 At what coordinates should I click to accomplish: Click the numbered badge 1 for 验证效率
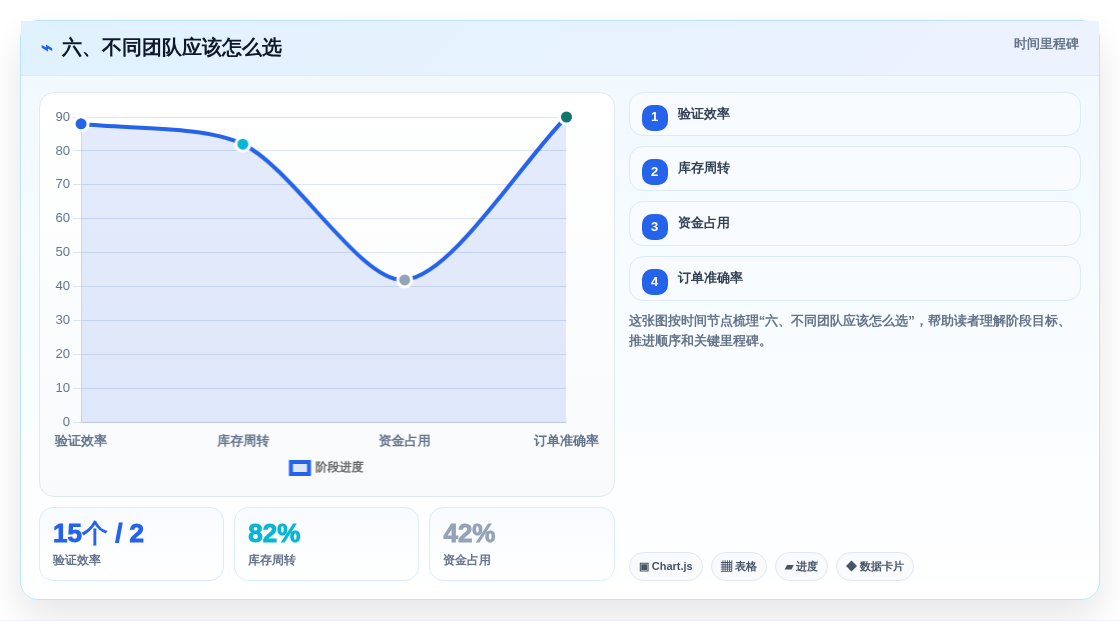[x=654, y=117]
